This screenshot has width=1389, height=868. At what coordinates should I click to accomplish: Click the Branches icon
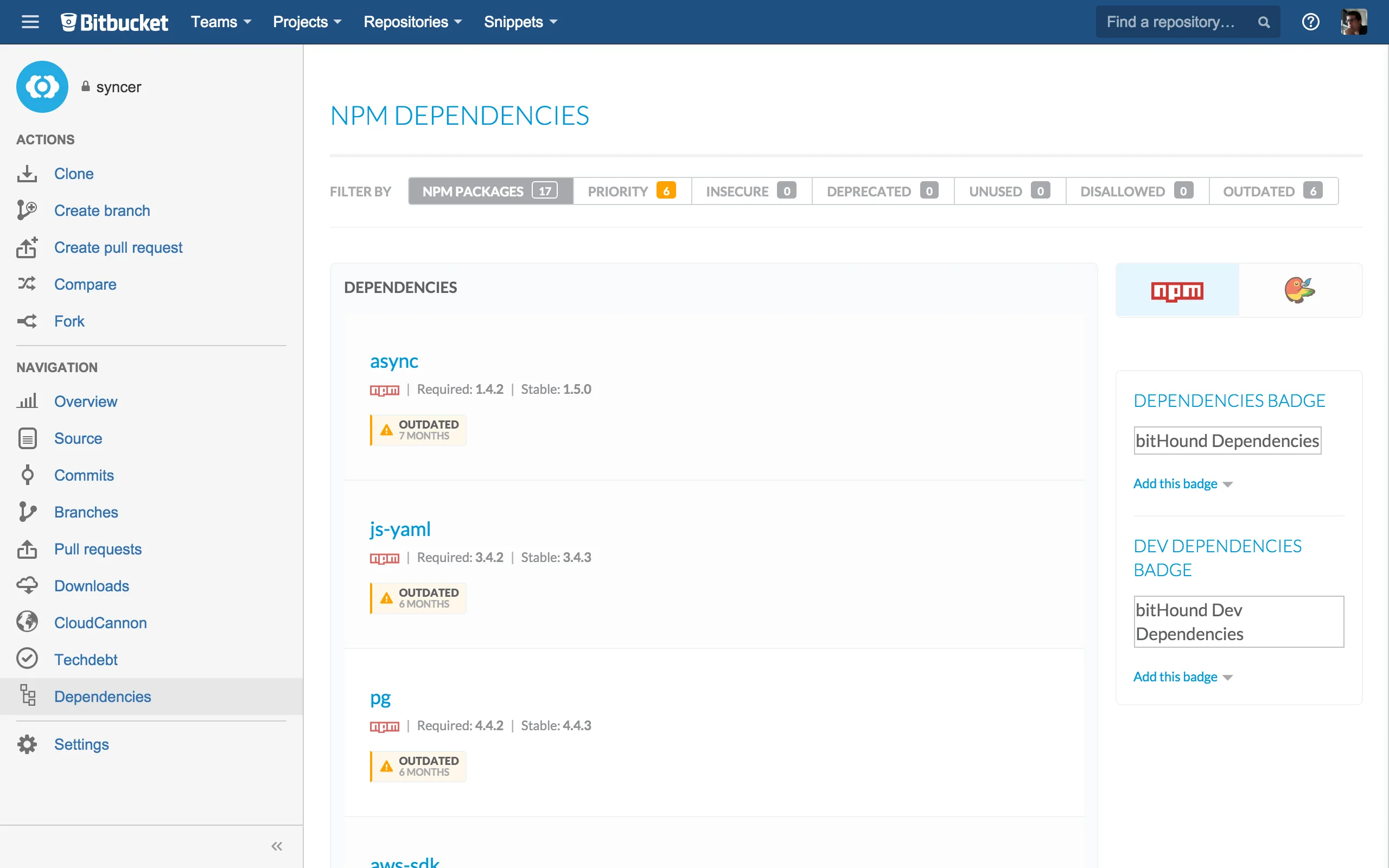tap(27, 512)
